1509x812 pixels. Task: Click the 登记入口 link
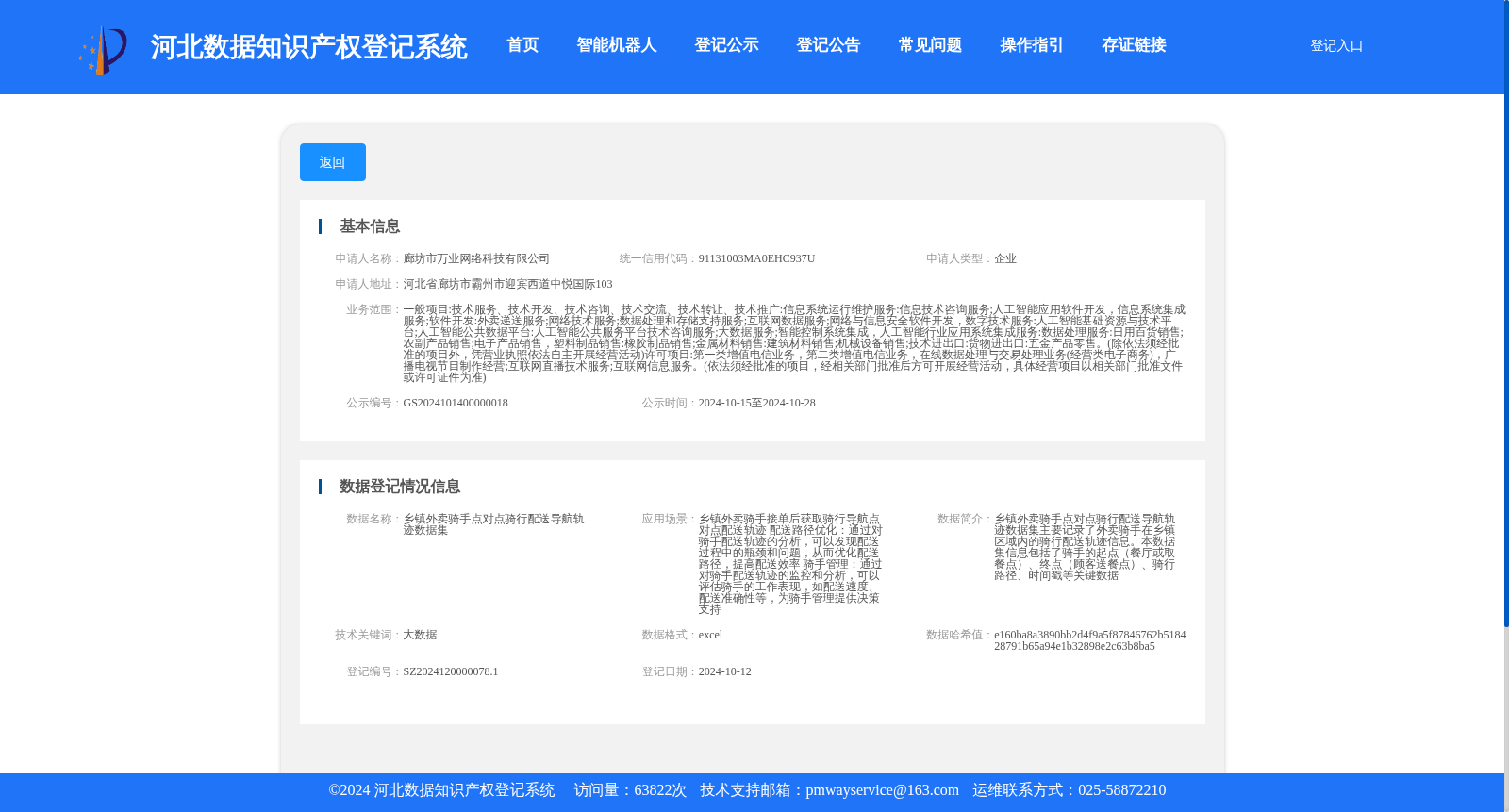point(1336,45)
